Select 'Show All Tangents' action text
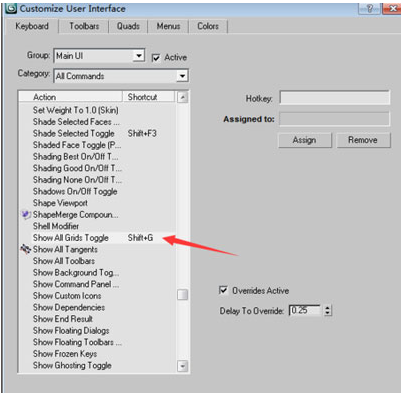The image size is (403, 393). pos(65,249)
